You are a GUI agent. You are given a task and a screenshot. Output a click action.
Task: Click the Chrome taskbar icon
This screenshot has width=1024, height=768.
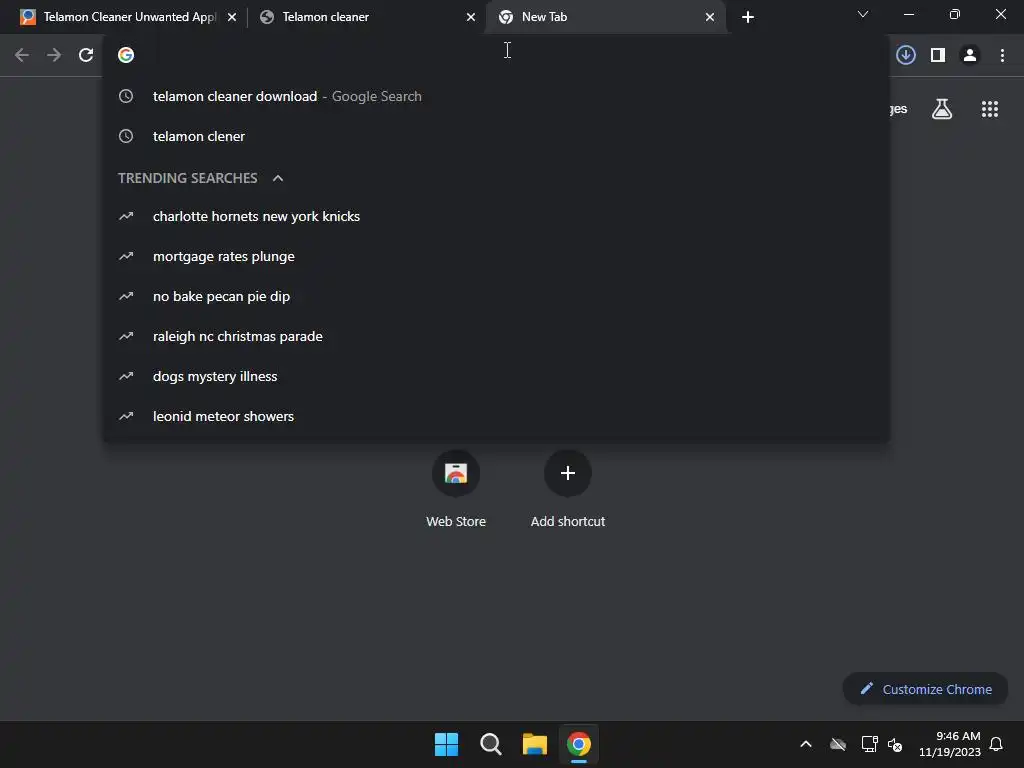[579, 744]
